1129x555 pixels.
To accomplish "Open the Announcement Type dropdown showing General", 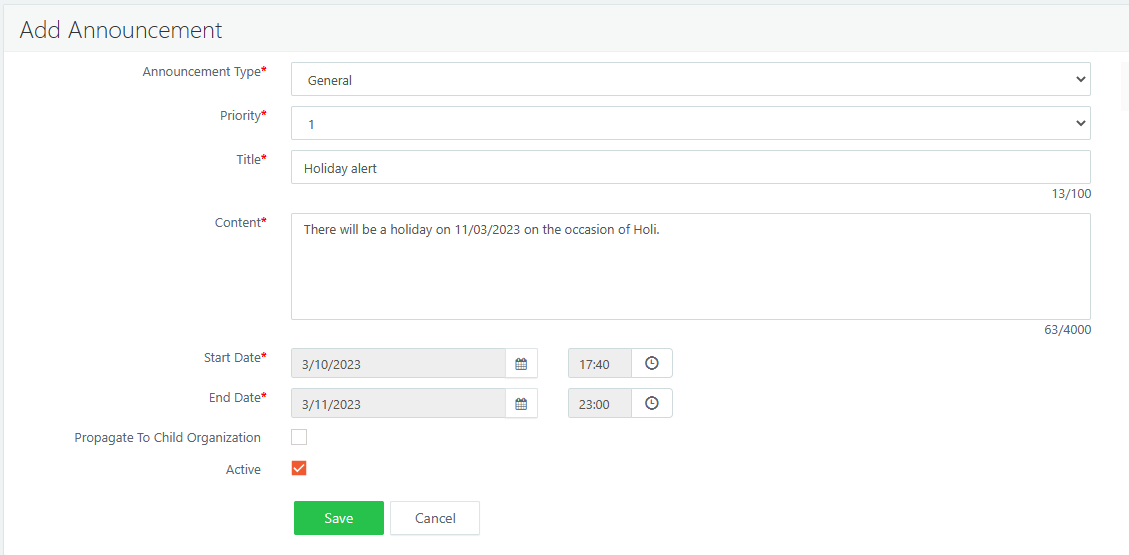I will click(x=690, y=80).
